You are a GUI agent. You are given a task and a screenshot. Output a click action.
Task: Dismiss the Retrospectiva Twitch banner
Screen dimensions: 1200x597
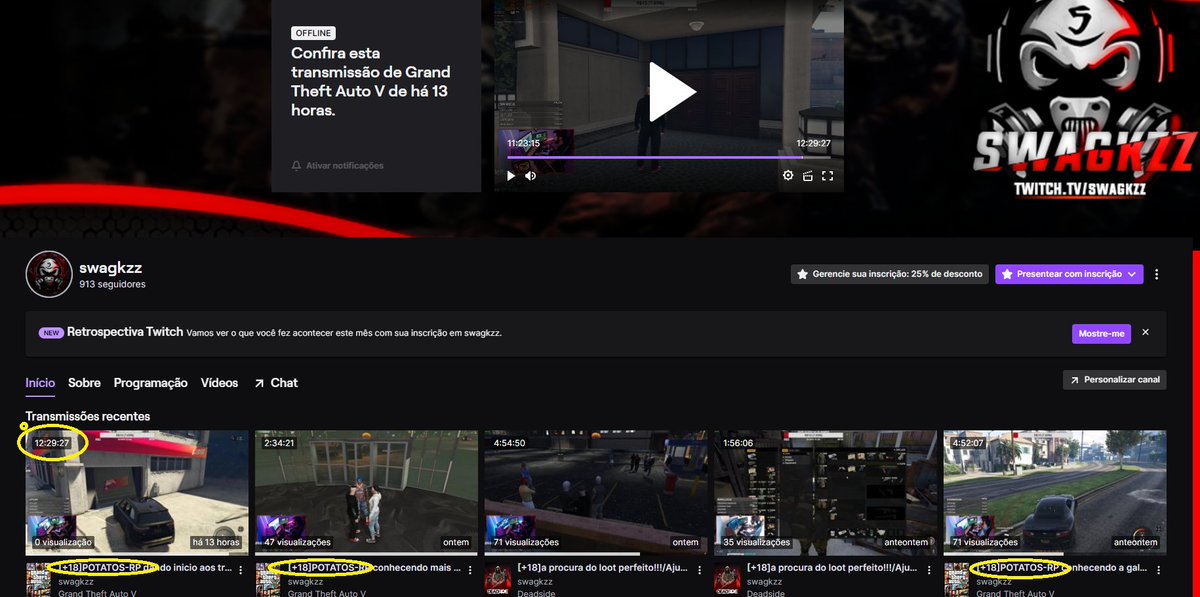click(1146, 332)
